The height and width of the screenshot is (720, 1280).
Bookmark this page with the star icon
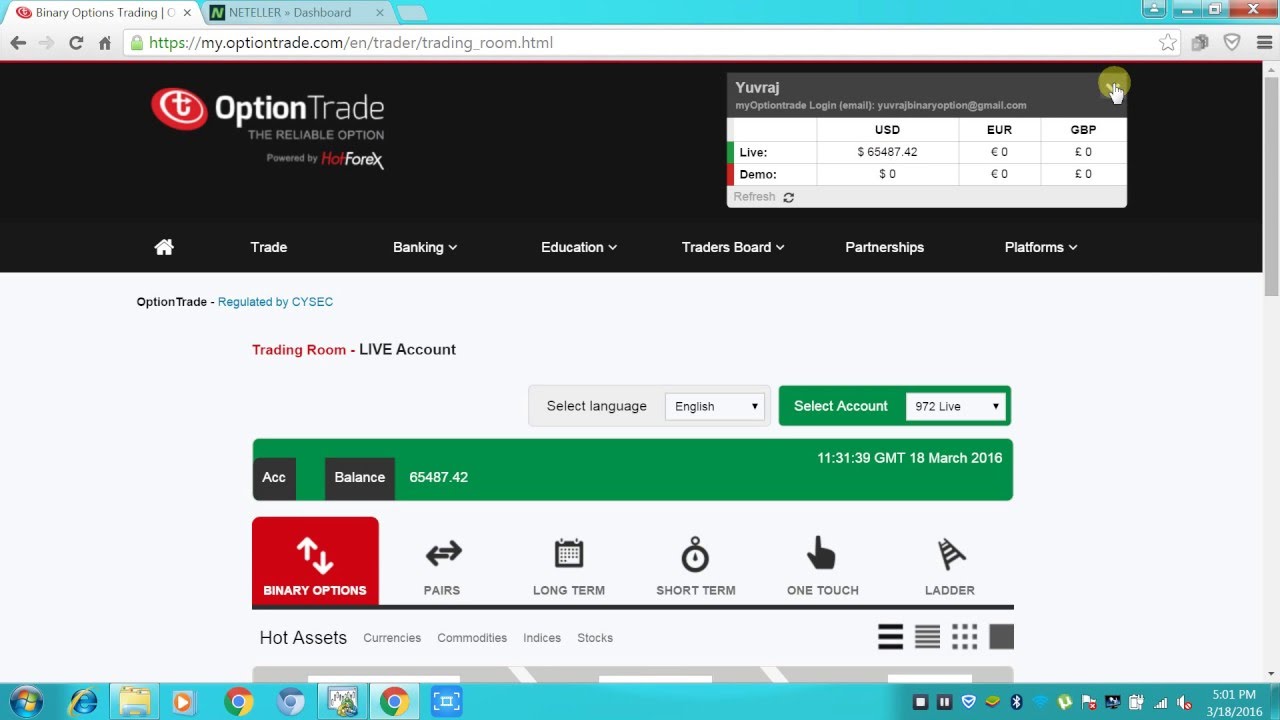coord(1167,43)
